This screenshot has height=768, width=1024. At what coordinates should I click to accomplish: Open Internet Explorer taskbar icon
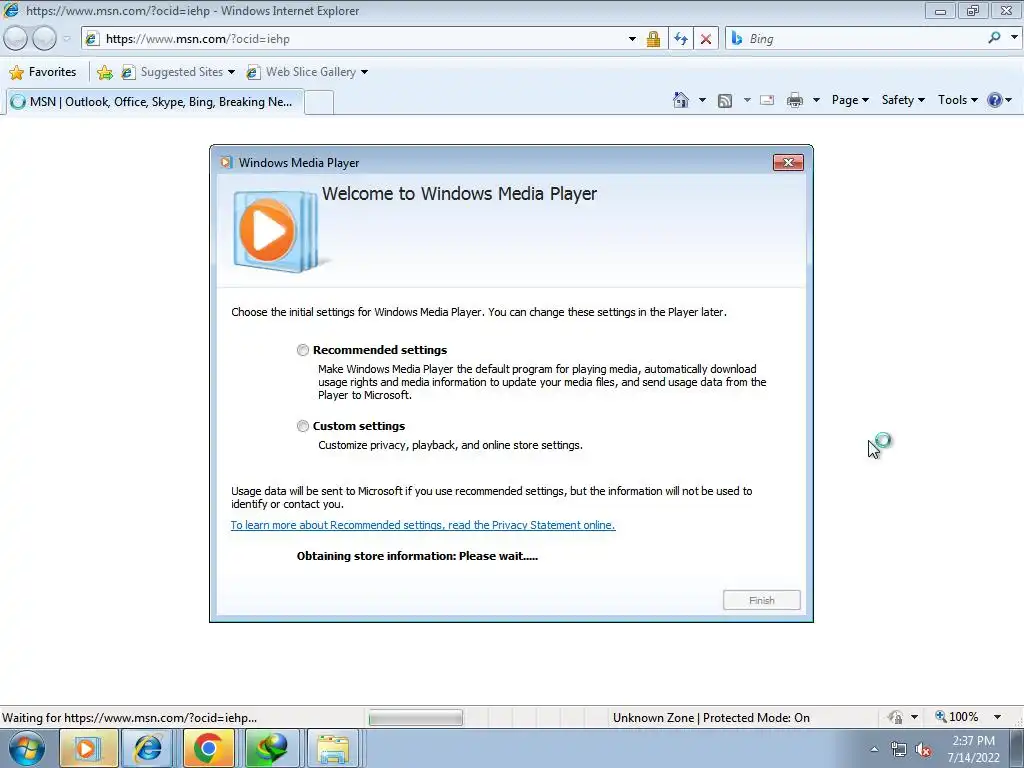point(148,748)
